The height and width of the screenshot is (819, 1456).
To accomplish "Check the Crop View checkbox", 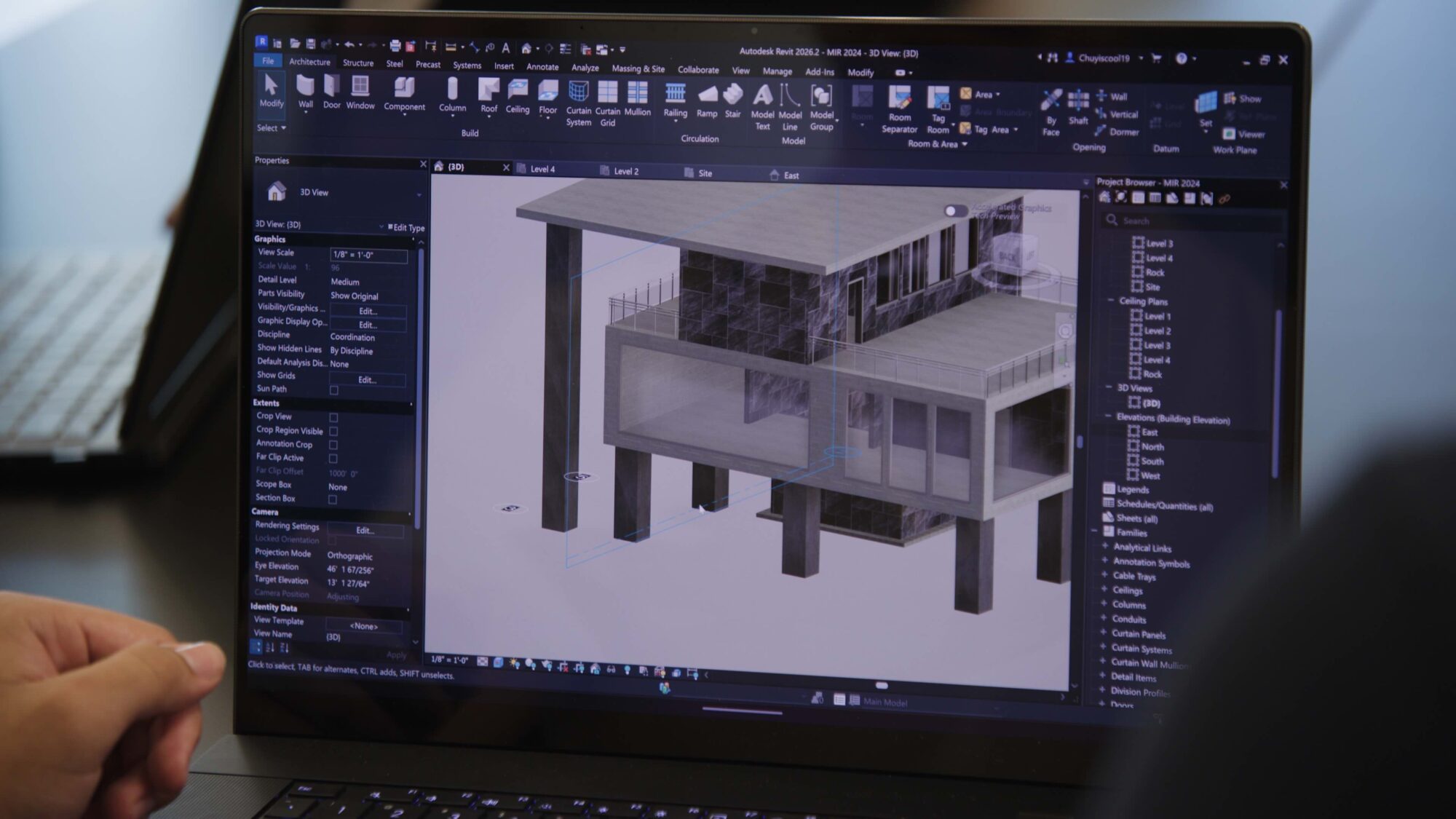I will click(333, 417).
